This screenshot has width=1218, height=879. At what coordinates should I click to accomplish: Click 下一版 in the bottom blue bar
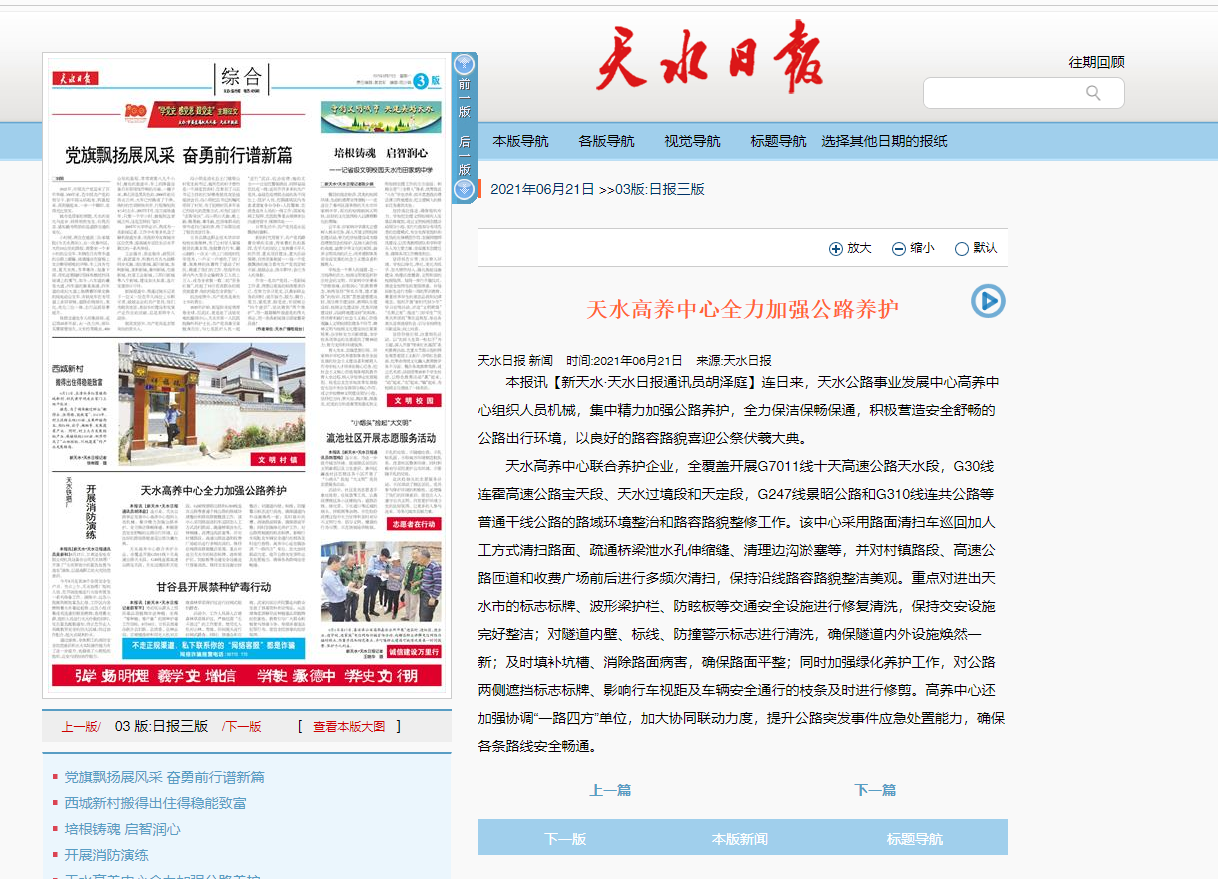565,839
